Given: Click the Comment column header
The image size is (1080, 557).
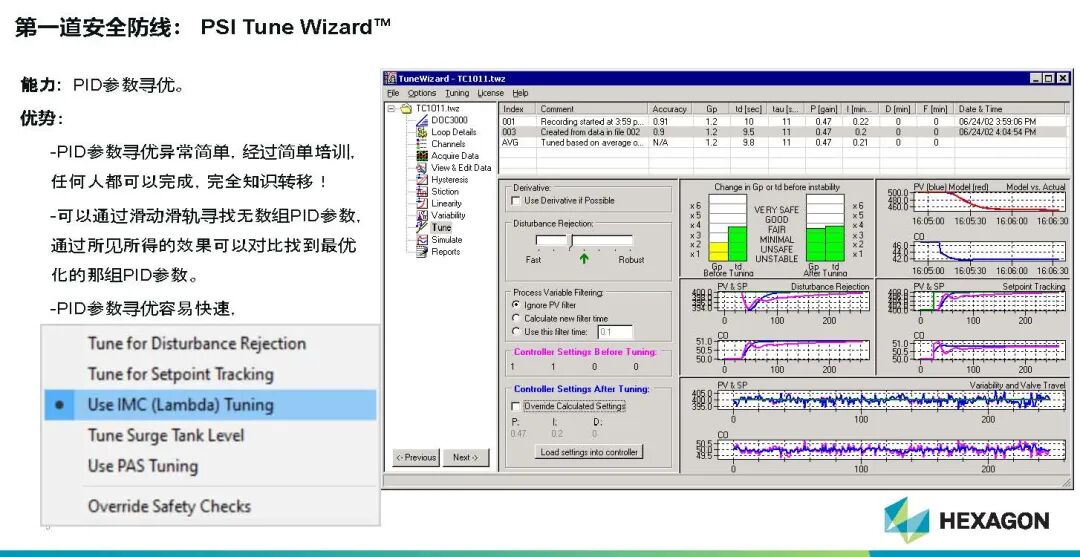Looking at the screenshot, I should (592, 109).
